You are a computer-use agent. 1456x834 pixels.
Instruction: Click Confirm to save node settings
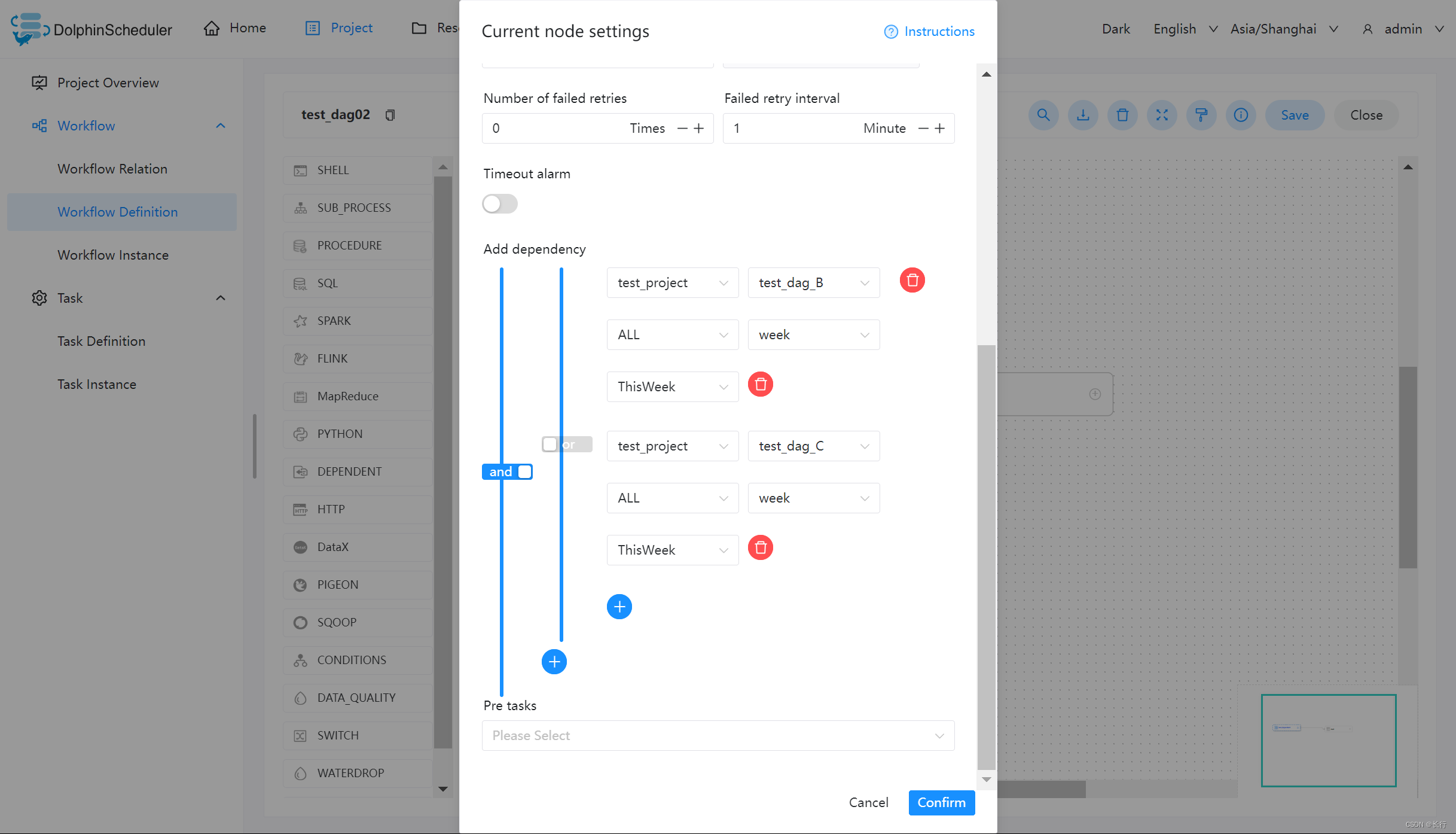[x=940, y=802]
